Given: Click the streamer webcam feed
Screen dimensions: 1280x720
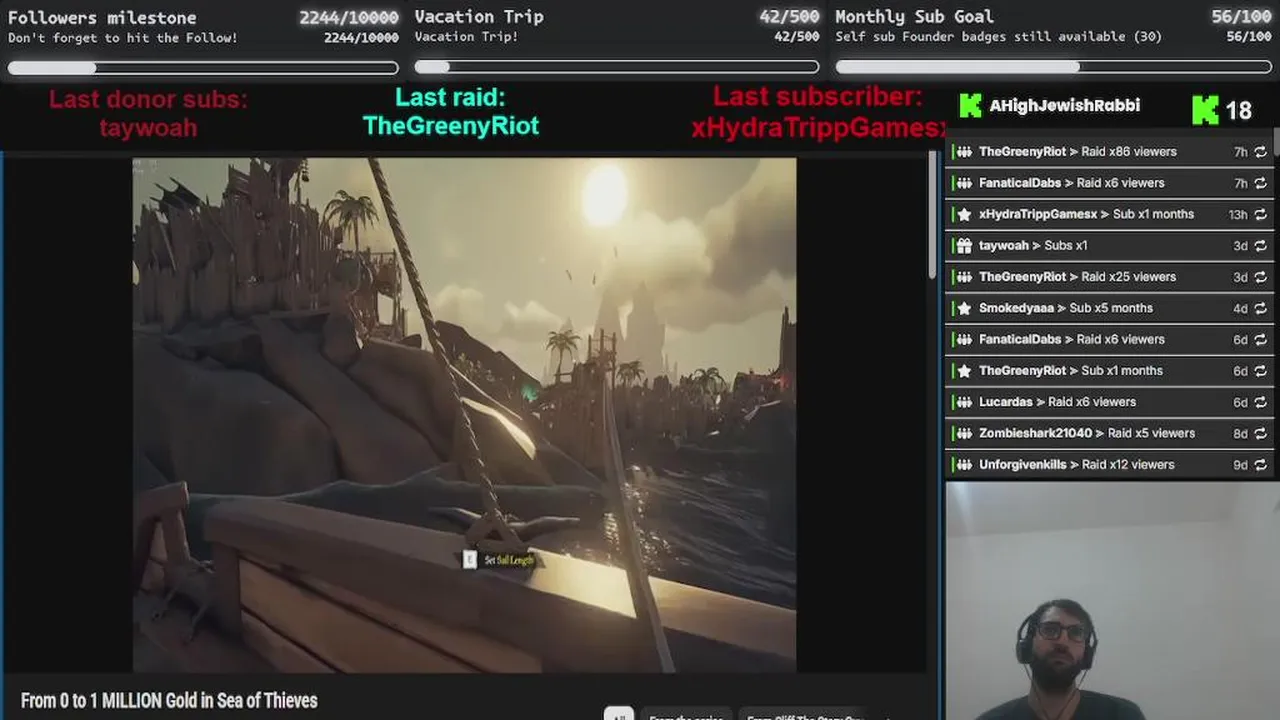Looking at the screenshot, I should pyautogui.click(x=1112, y=601).
